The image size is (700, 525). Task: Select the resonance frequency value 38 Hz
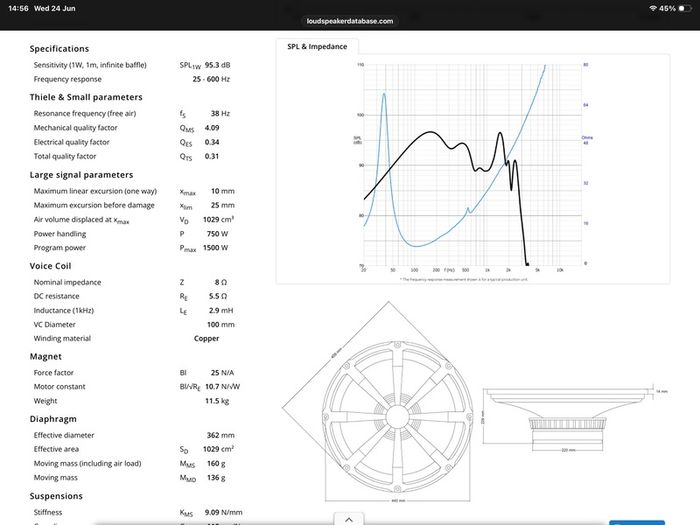point(221,113)
